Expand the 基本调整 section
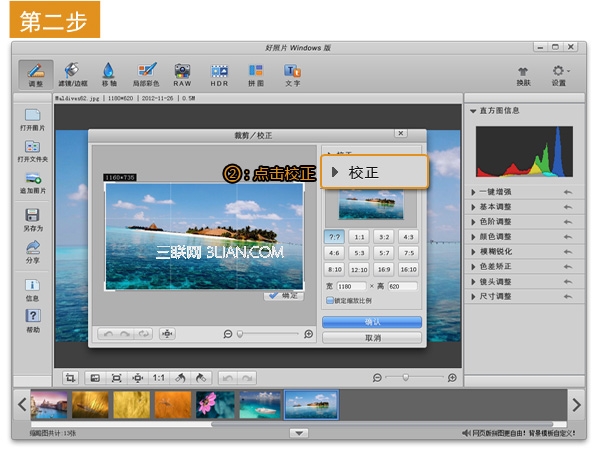Viewport: 600px width, 458px height. click(473, 207)
